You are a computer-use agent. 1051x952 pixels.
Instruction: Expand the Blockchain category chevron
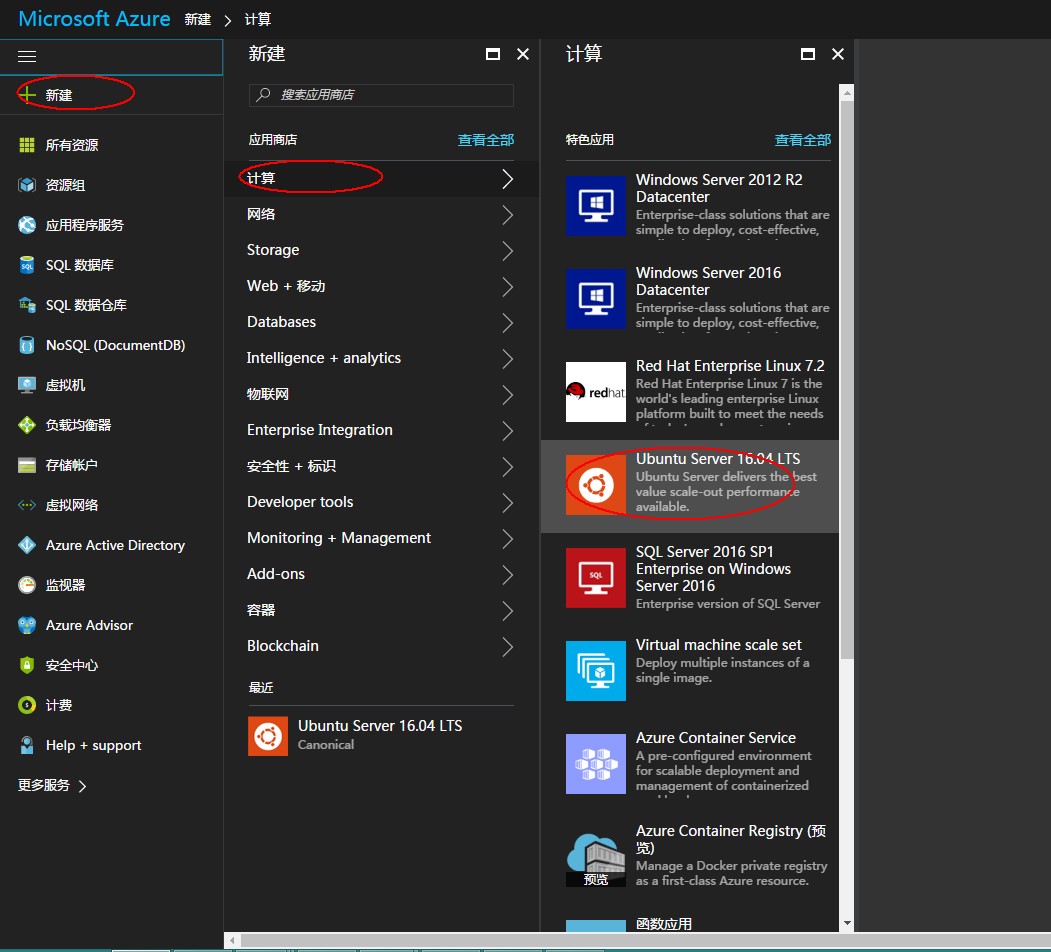pyautogui.click(x=507, y=646)
